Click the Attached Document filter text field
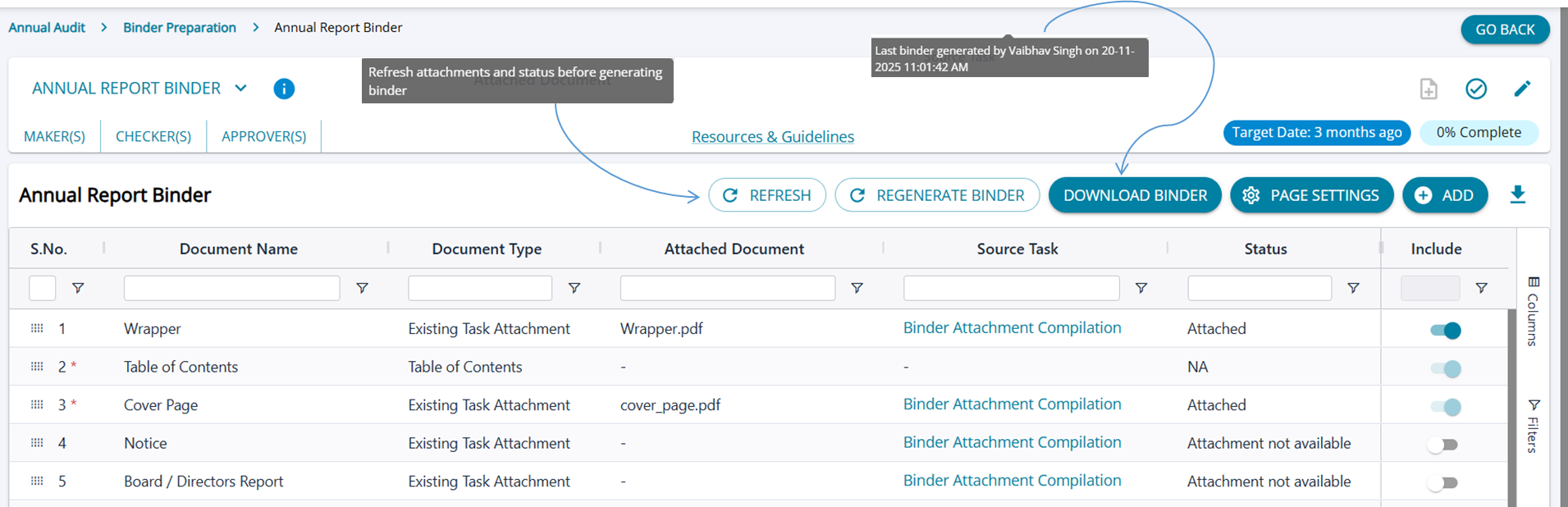 pyautogui.click(x=727, y=288)
